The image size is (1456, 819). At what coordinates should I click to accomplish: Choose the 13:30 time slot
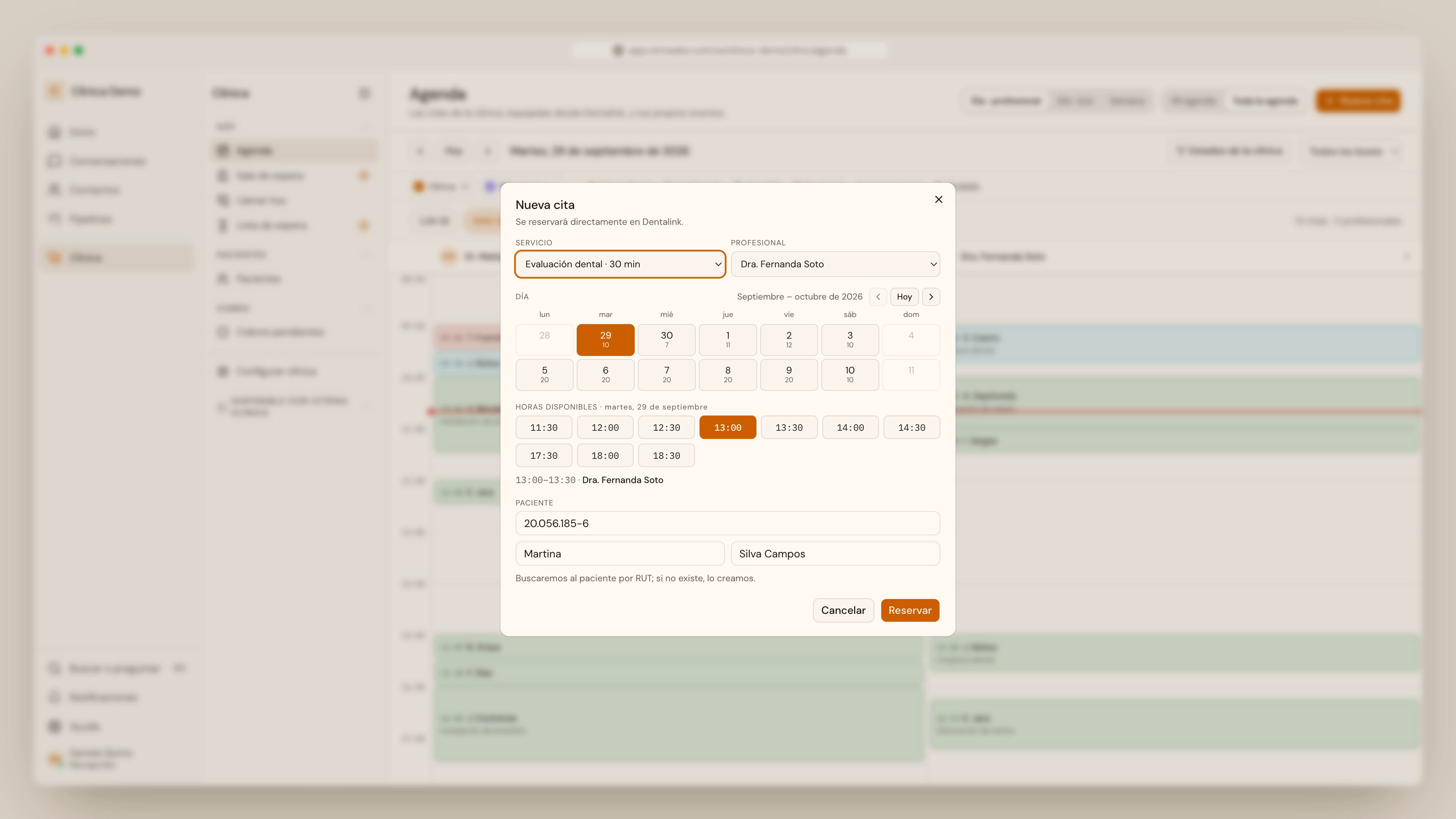tap(789, 427)
